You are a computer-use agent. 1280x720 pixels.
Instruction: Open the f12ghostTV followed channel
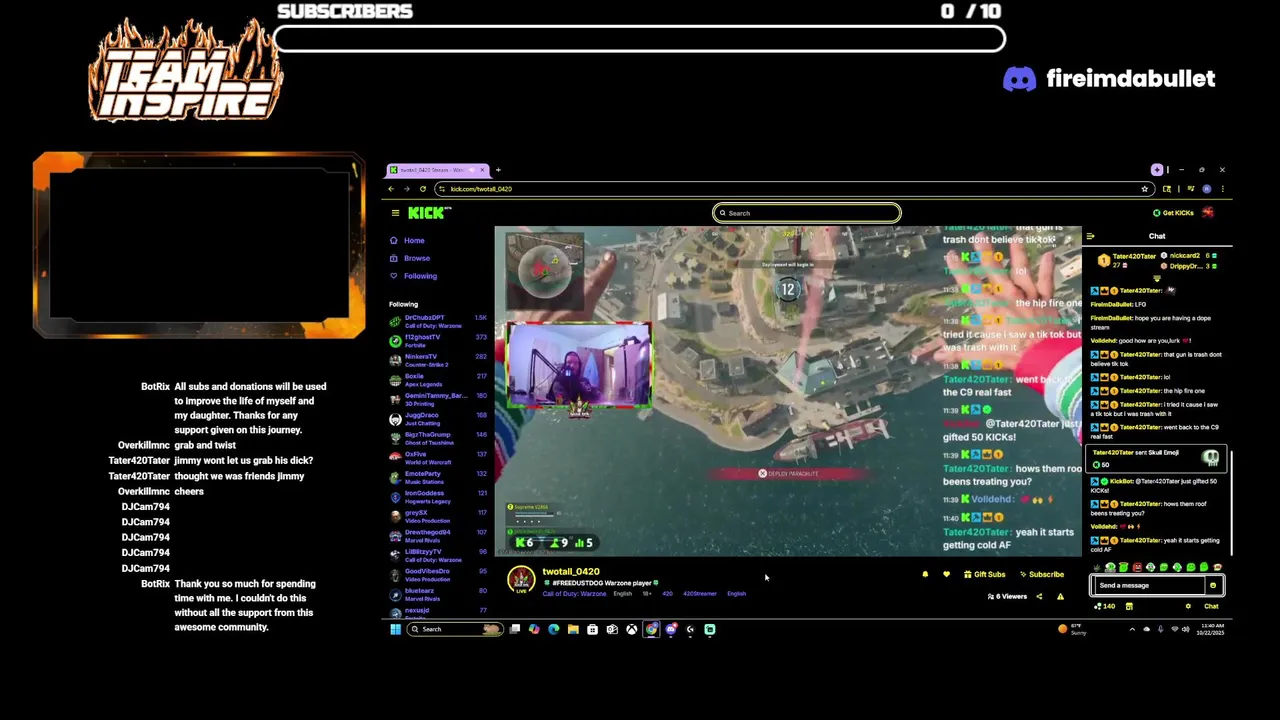click(438, 340)
